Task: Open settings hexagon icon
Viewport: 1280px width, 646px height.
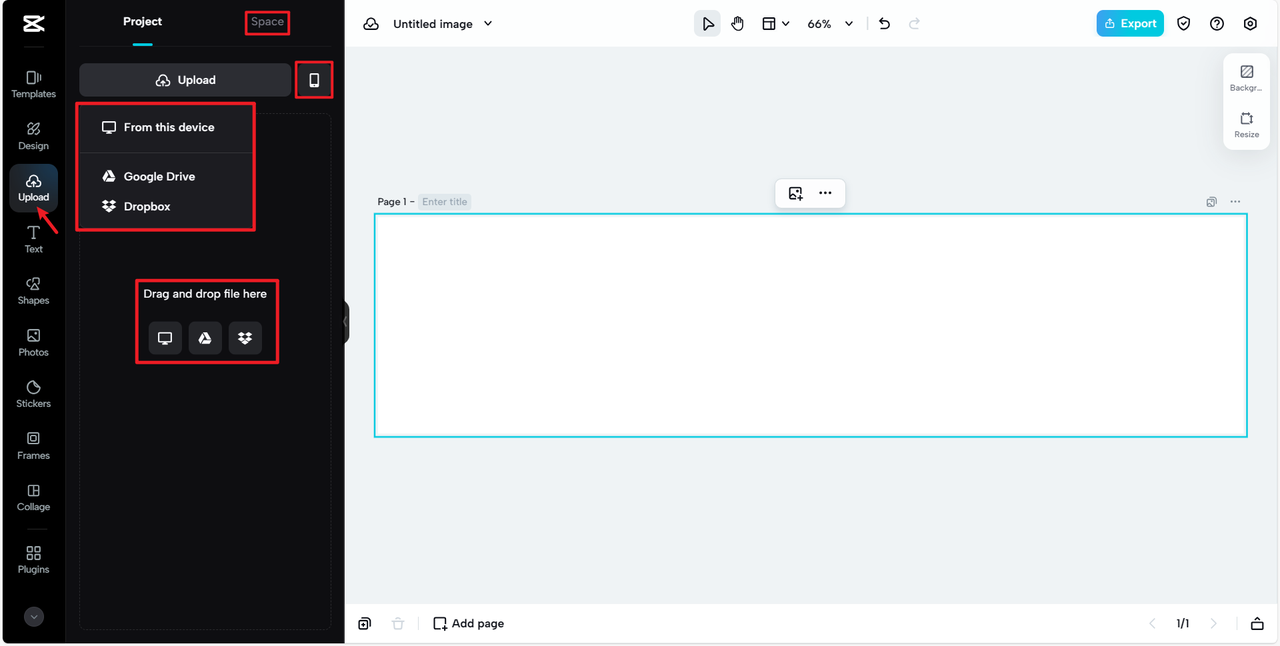Action: click(1250, 24)
